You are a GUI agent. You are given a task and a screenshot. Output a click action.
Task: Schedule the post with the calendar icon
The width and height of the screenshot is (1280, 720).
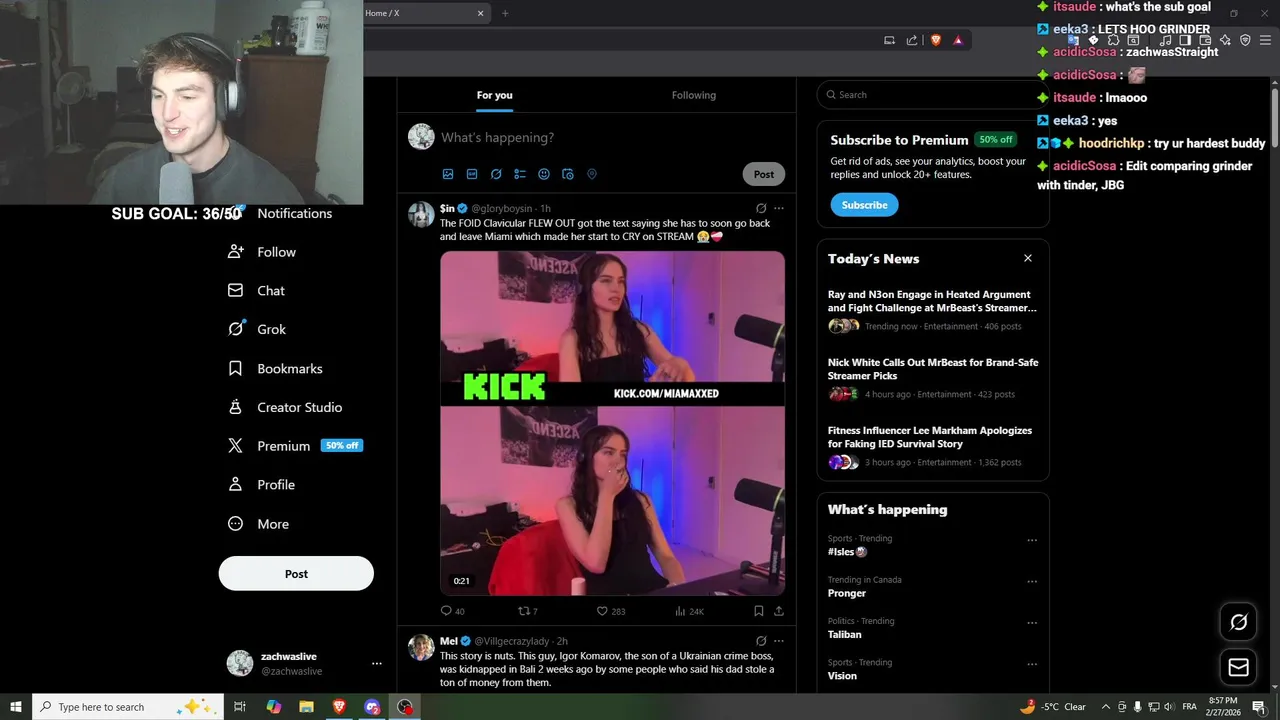pyautogui.click(x=568, y=174)
